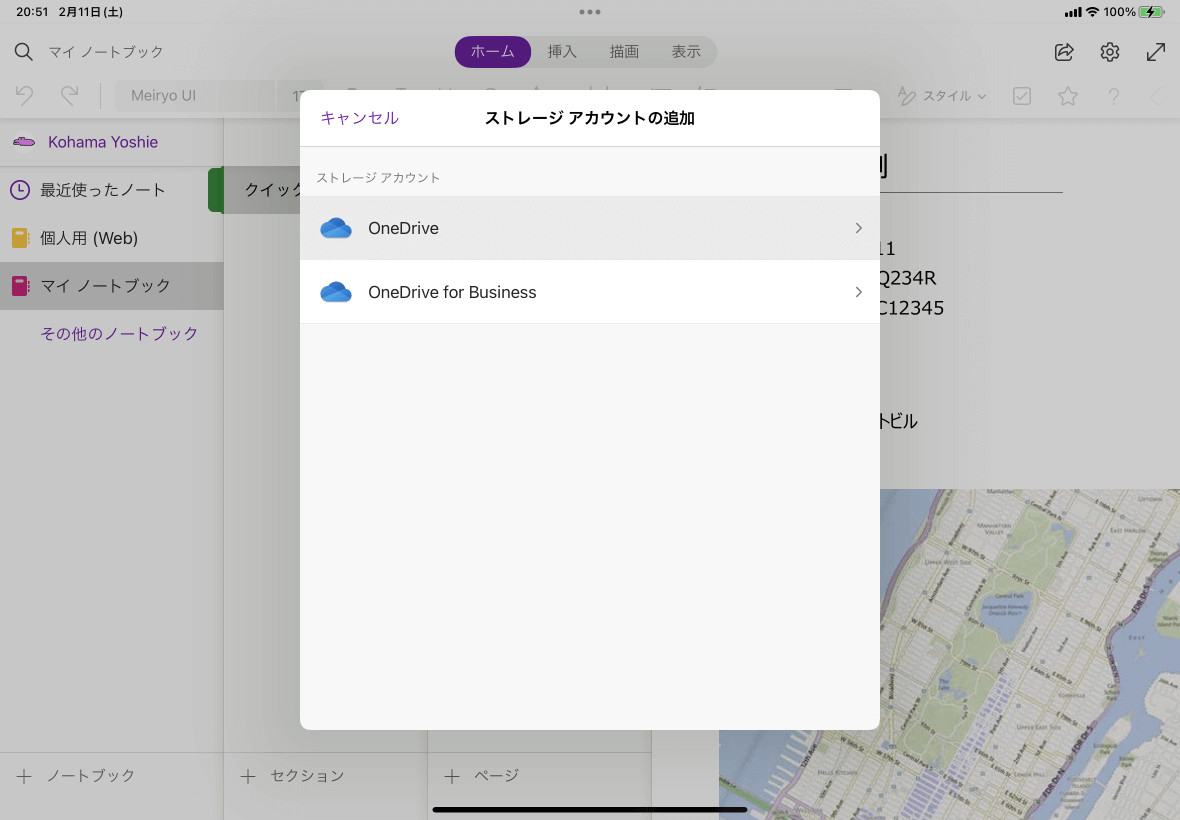Switch to the 描画 tab

(624, 52)
